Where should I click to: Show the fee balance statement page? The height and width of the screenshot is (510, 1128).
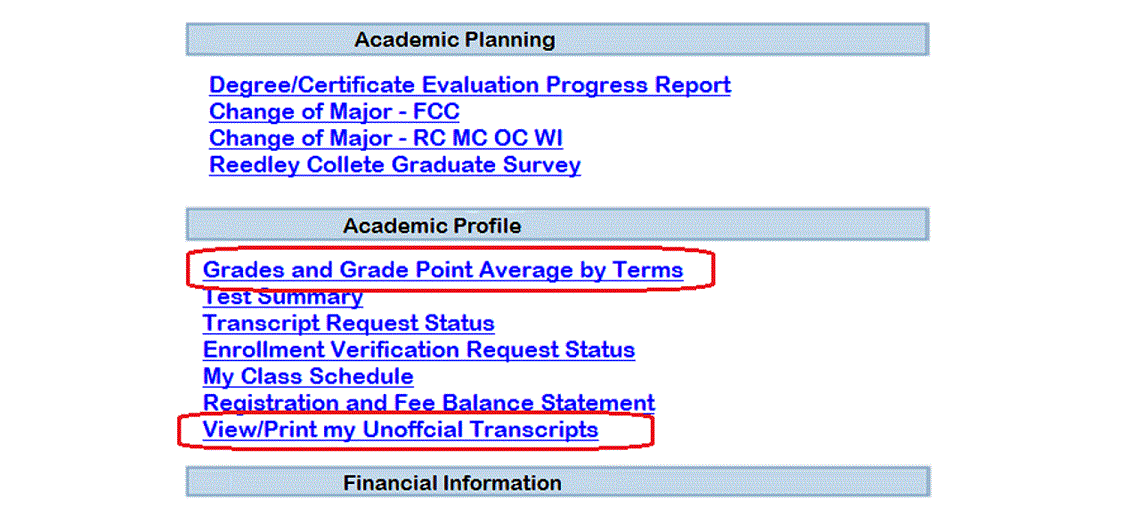coord(428,403)
